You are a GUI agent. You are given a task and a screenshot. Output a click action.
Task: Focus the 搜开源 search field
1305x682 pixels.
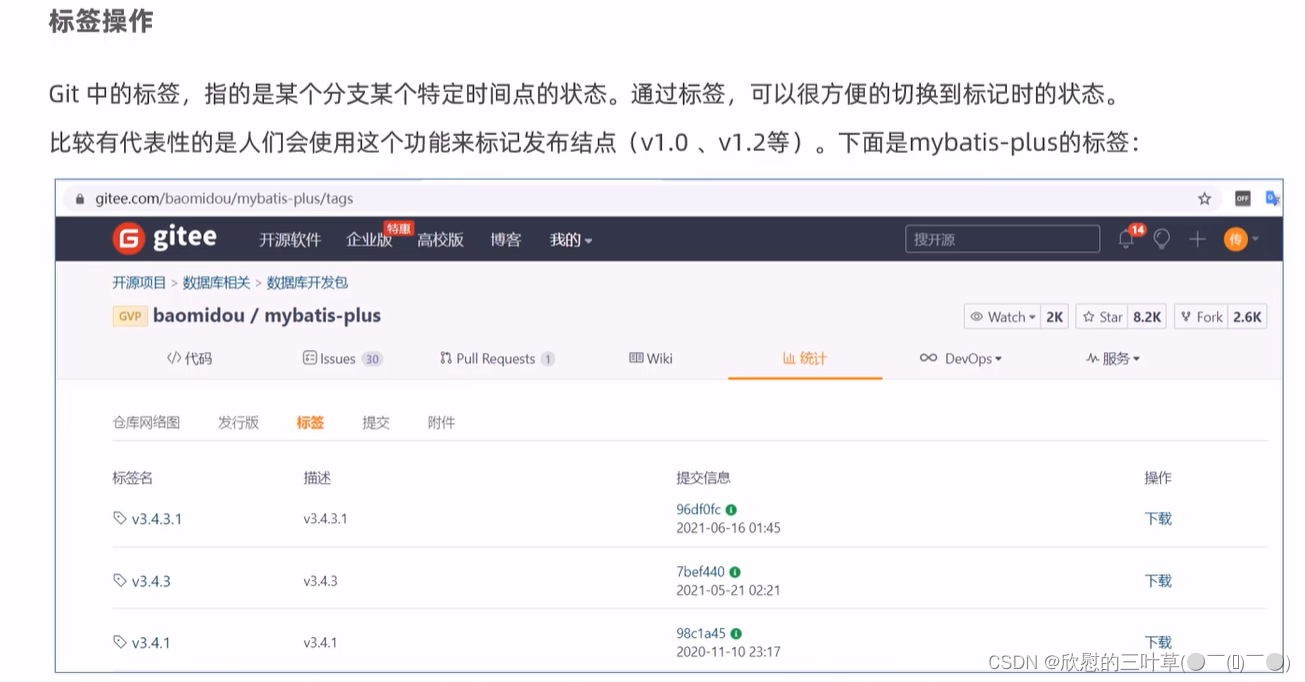click(x=1002, y=240)
